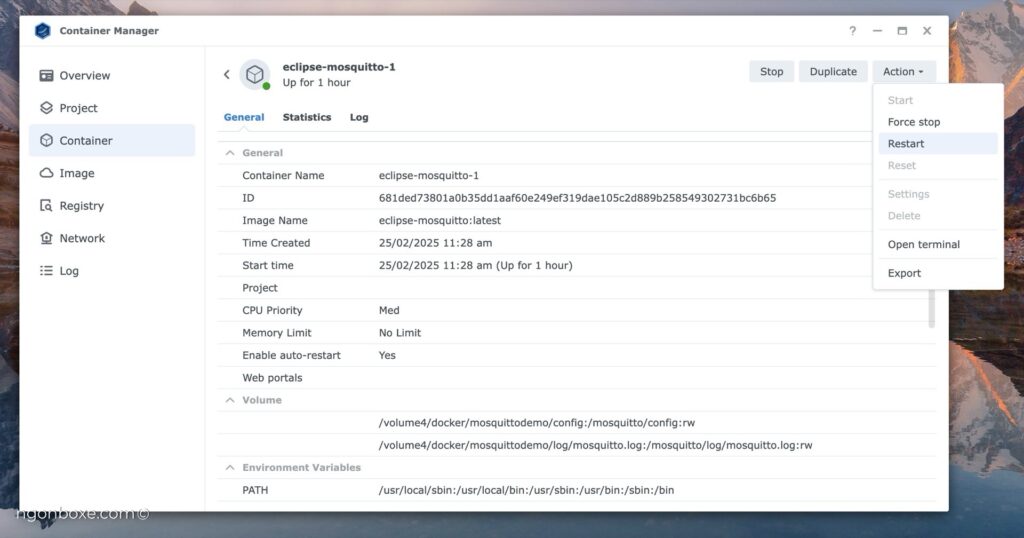Image resolution: width=1024 pixels, height=538 pixels.
Task: Click the mosquitto/config:rw volume path
Action: click(x=537, y=423)
